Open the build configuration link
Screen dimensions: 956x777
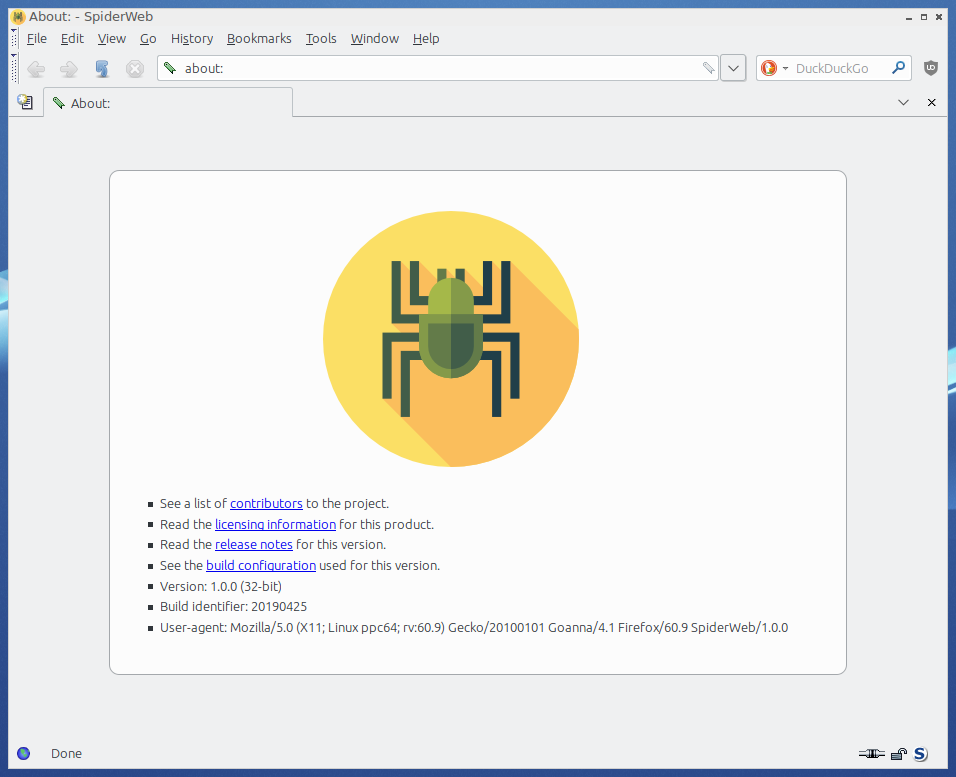261,565
